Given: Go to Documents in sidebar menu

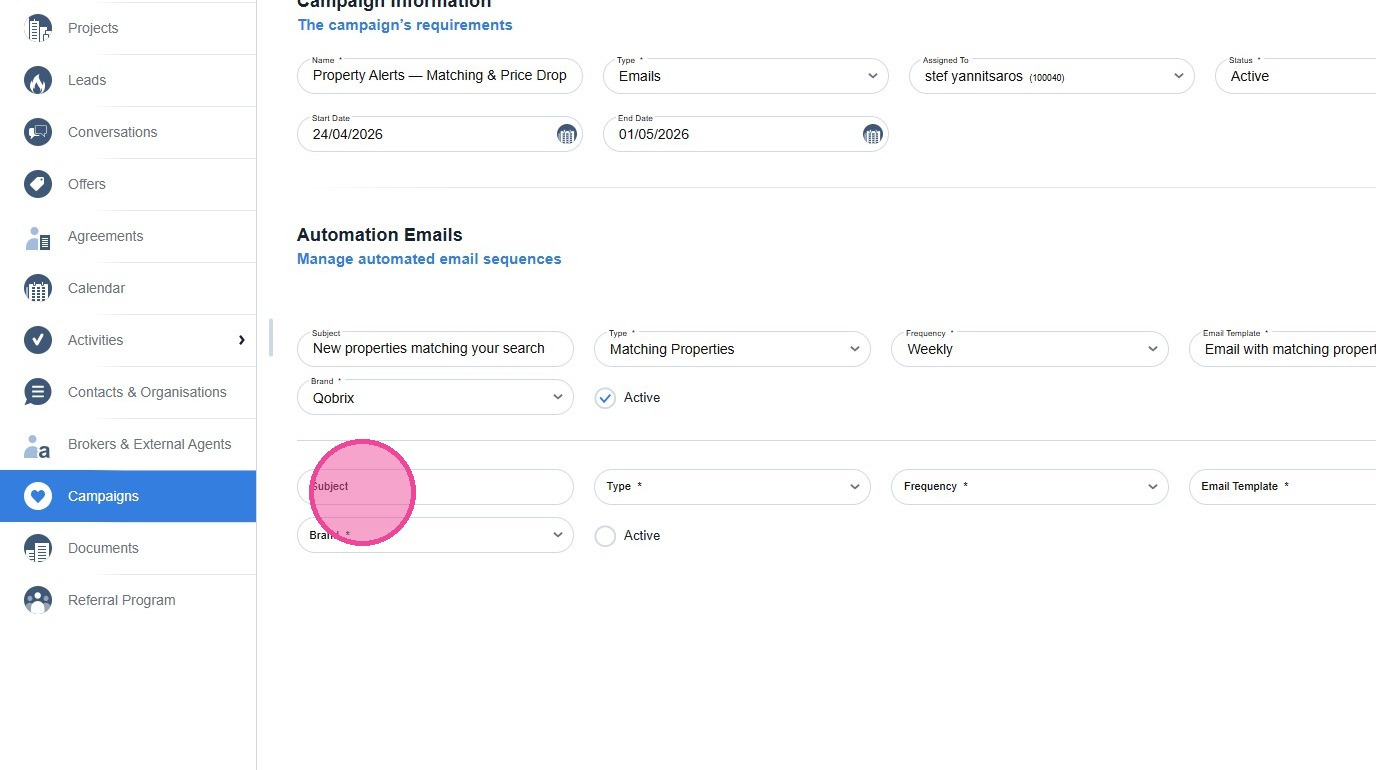Looking at the screenshot, I should pyautogui.click(x=103, y=548).
